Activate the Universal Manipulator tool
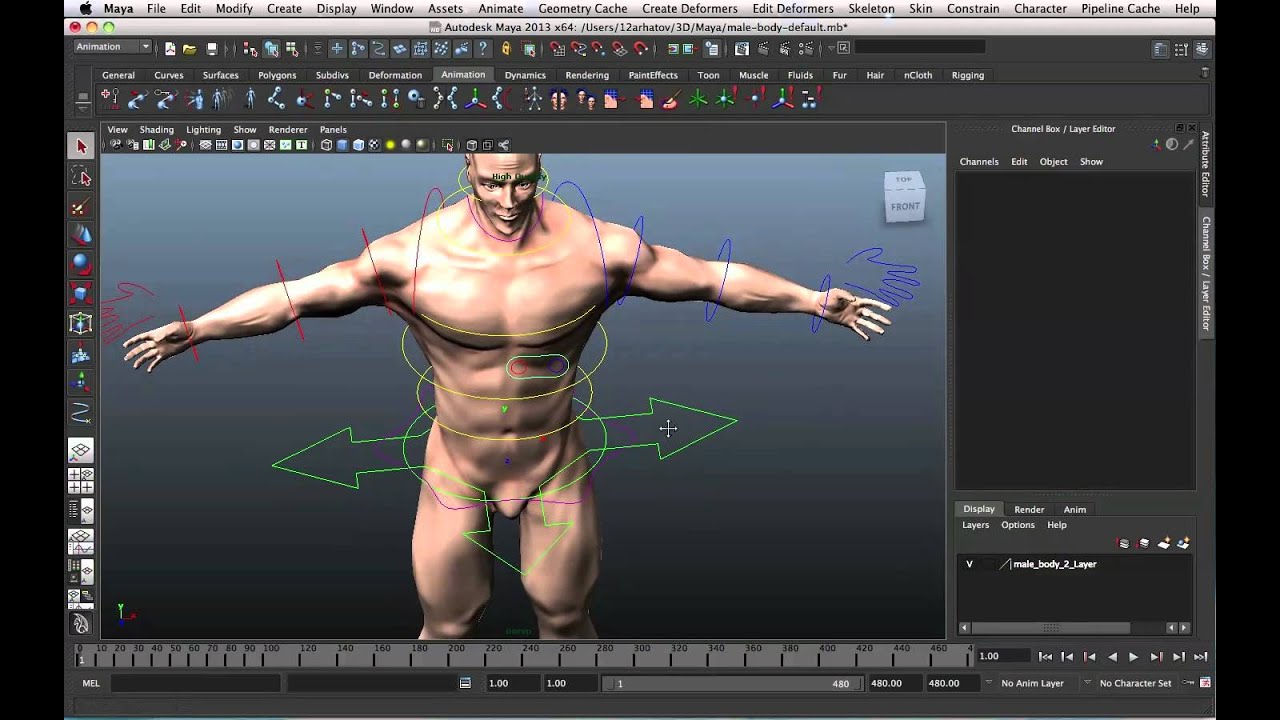The image size is (1280, 720). tap(81, 323)
